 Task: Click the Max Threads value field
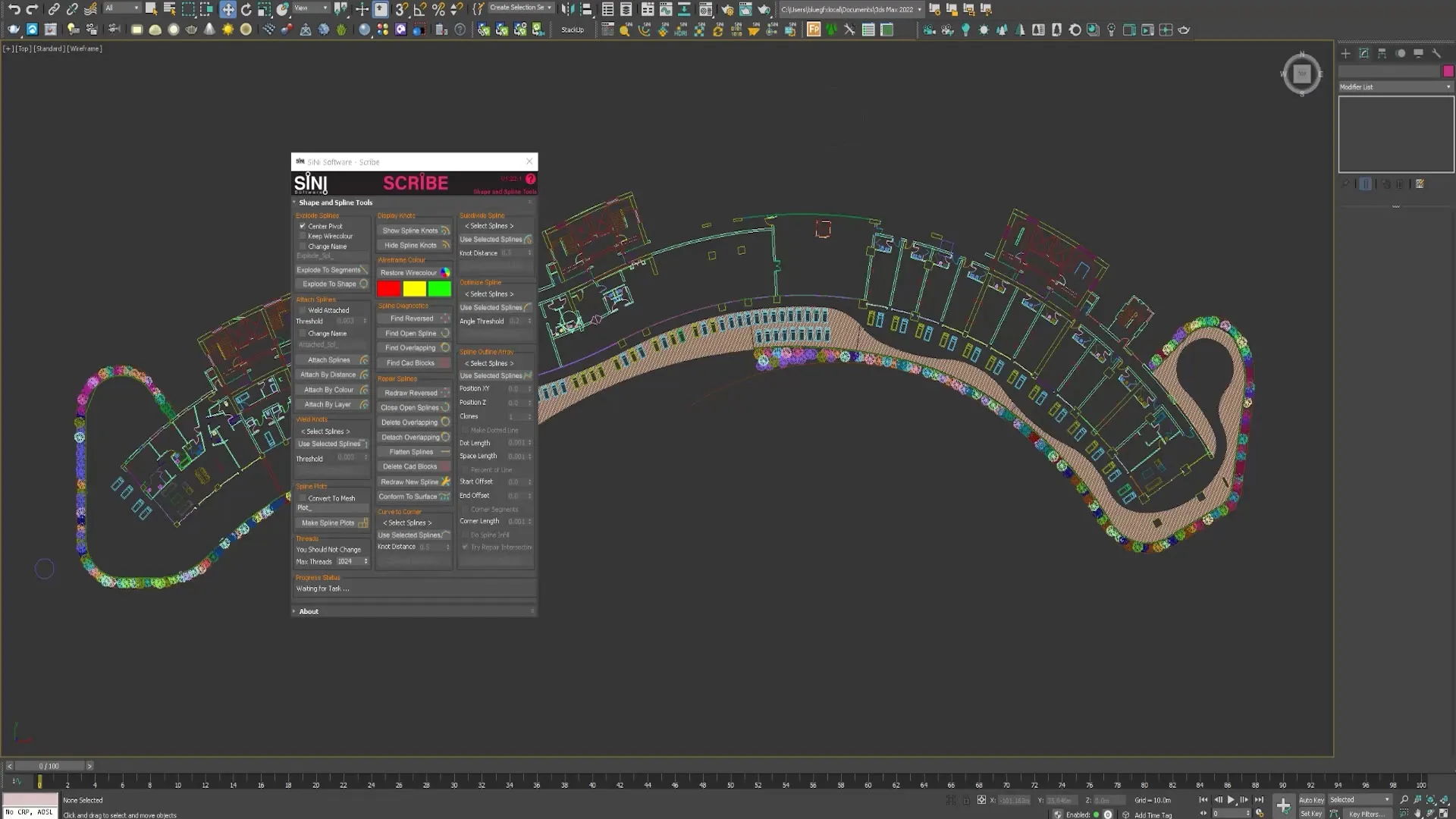[349, 562]
